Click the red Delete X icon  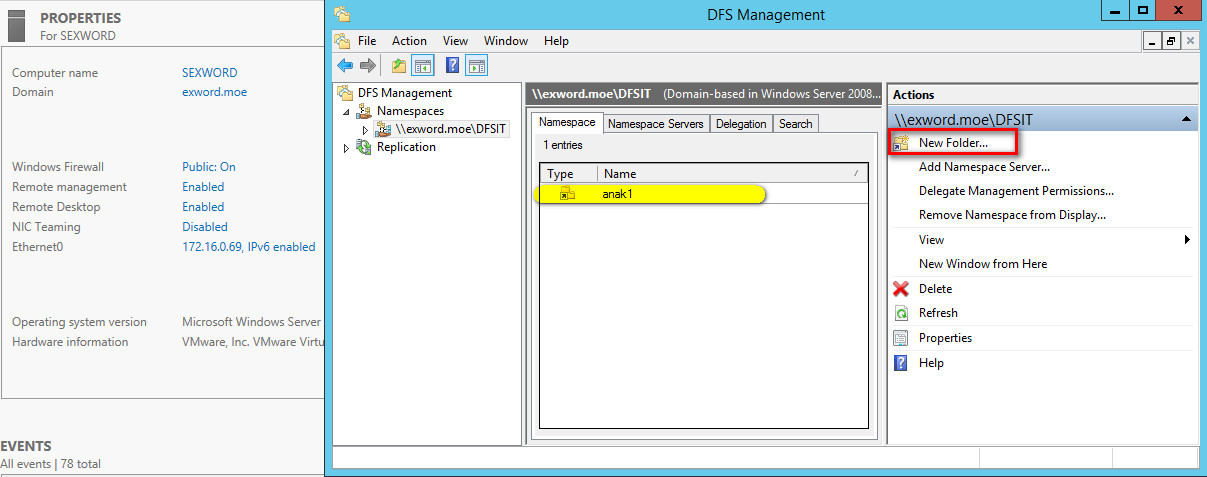[x=901, y=289]
